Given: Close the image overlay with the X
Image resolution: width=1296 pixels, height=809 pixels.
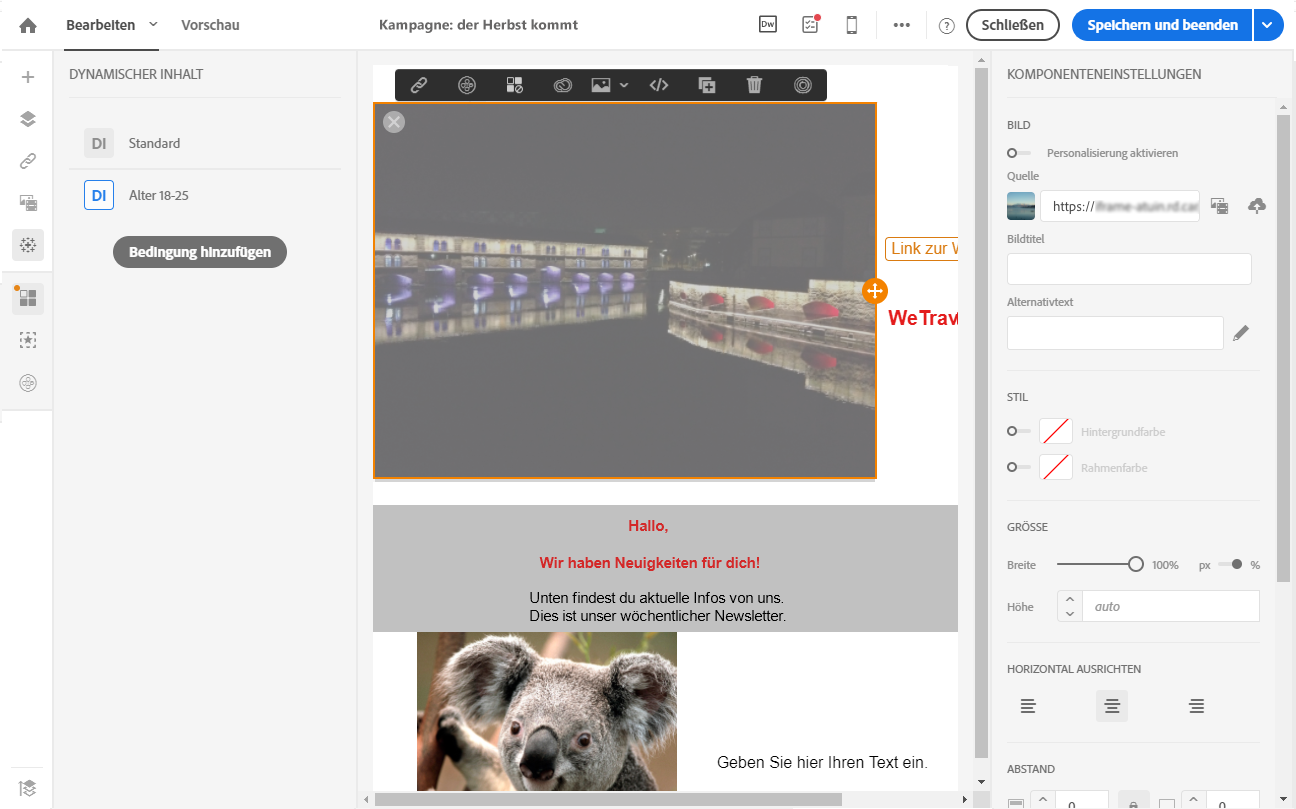Looking at the screenshot, I should tap(394, 122).
